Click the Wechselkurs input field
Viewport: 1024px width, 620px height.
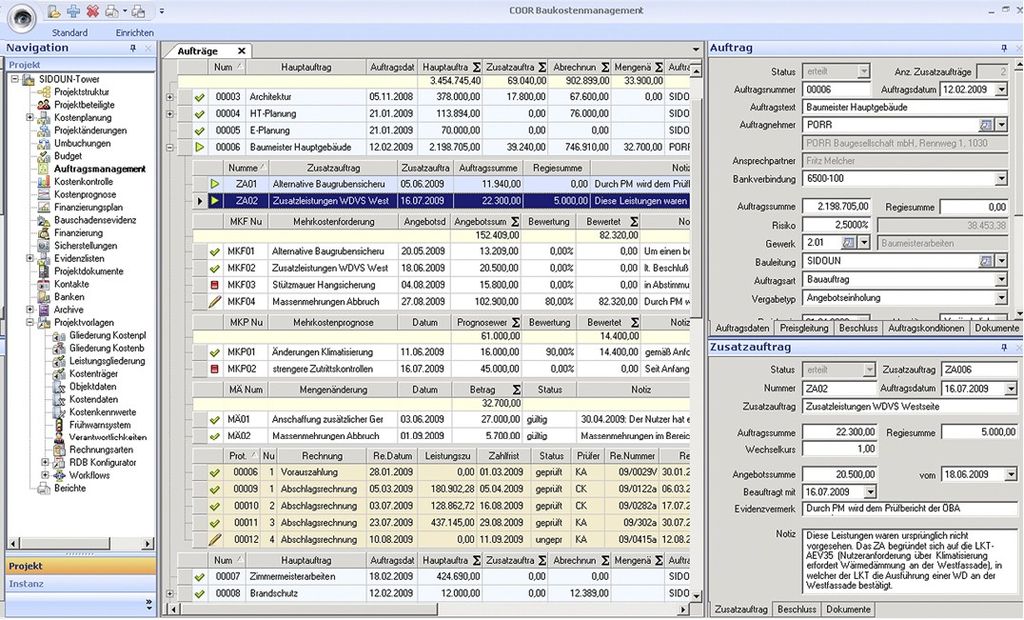click(839, 449)
